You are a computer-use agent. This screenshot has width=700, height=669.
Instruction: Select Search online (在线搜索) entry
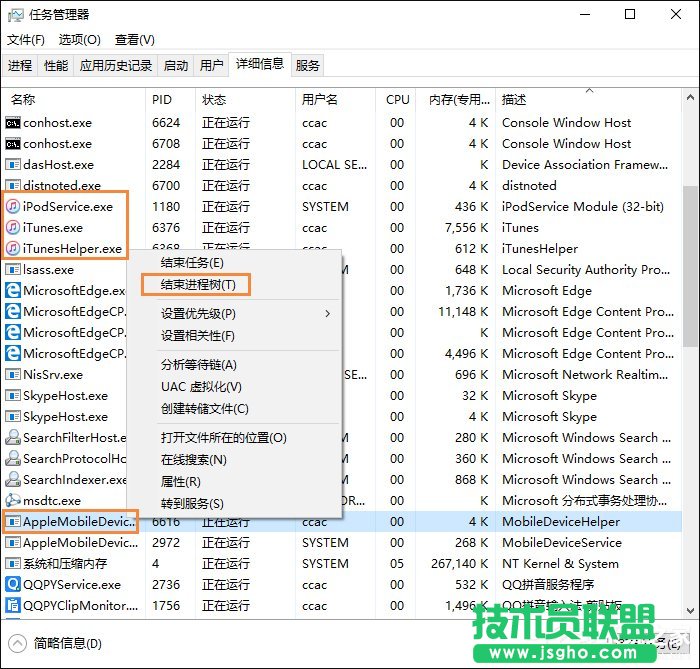[x=194, y=459]
